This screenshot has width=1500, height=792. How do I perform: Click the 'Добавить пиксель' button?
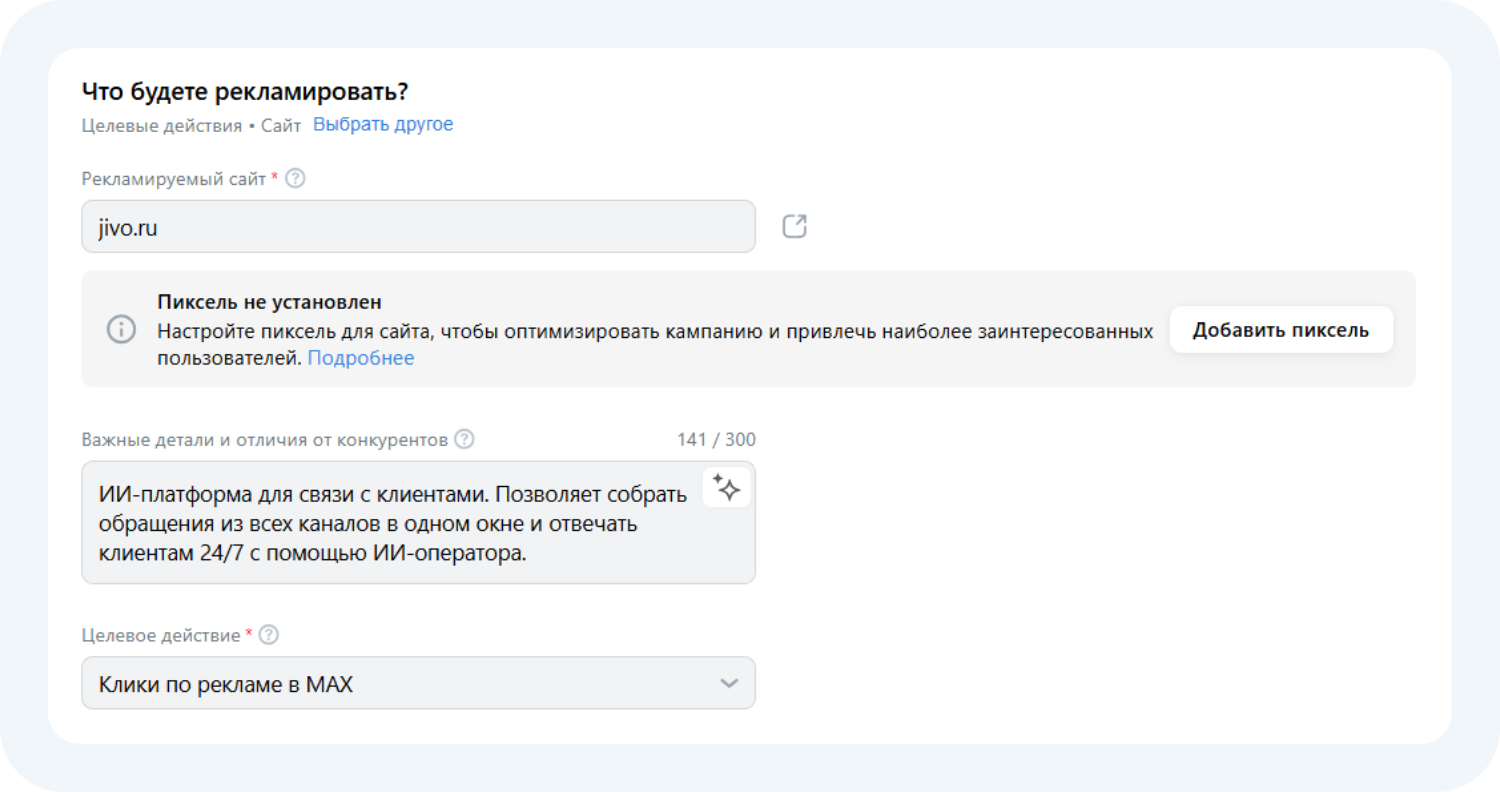pos(1281,330)
